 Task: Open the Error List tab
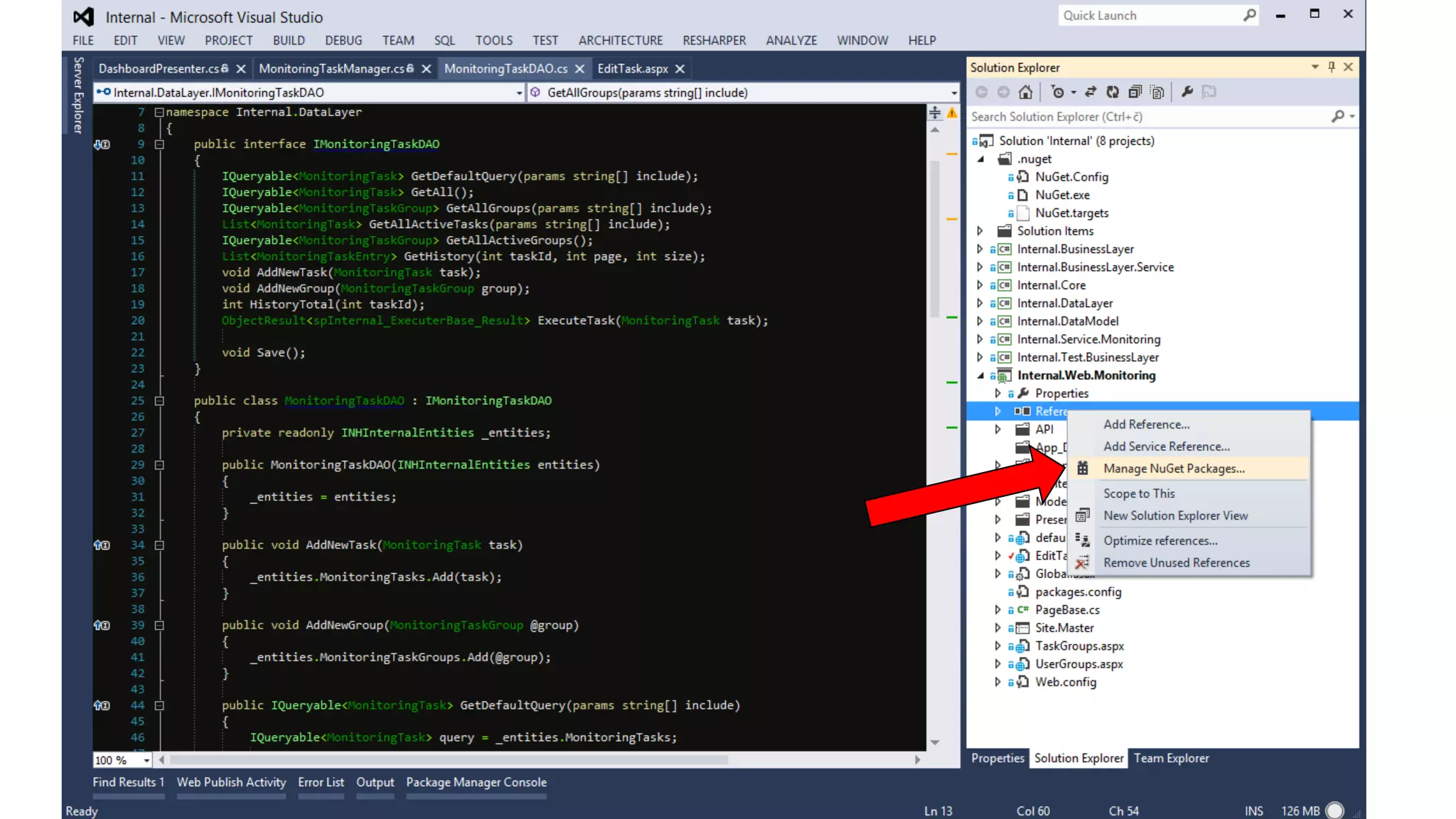321,782
